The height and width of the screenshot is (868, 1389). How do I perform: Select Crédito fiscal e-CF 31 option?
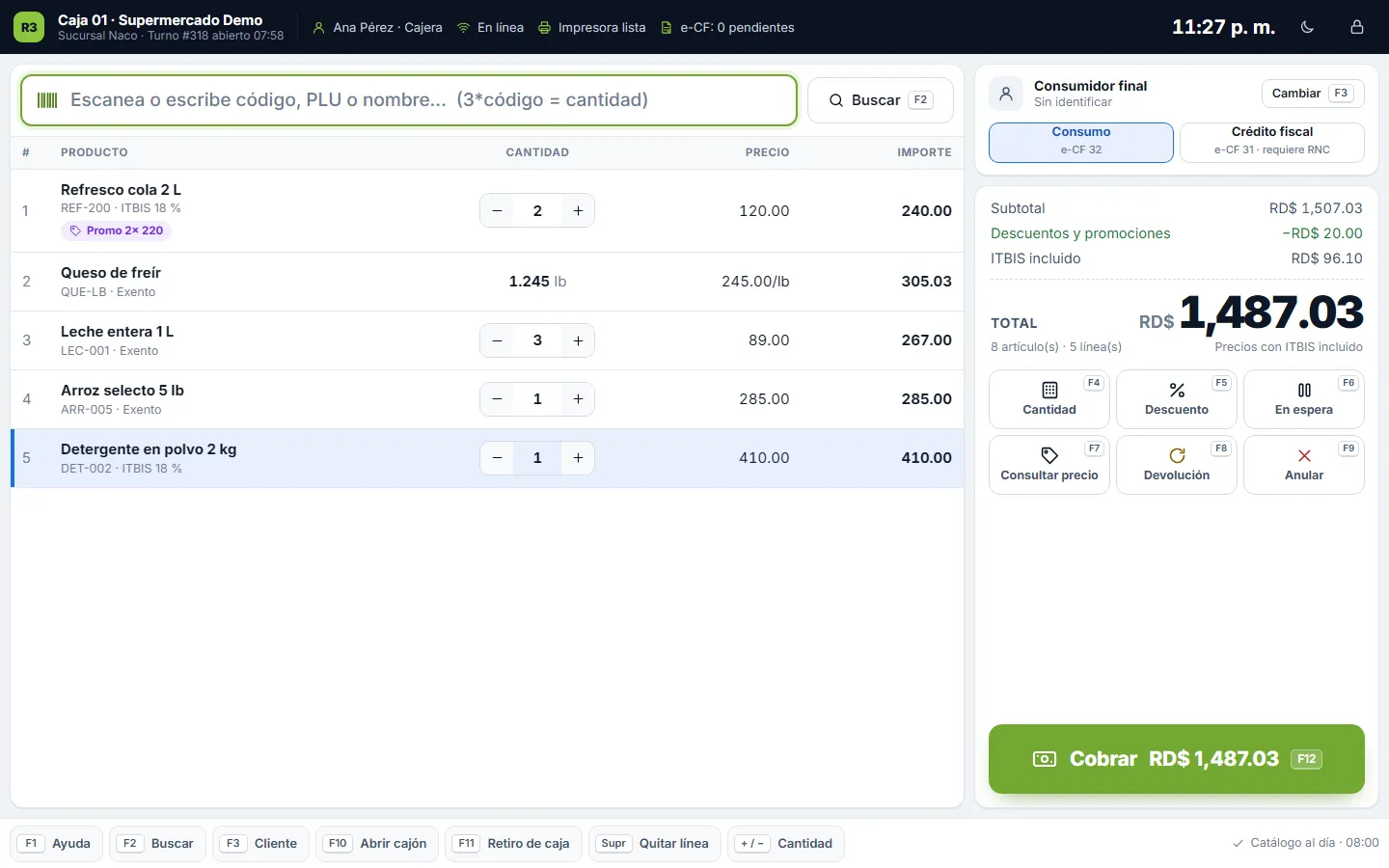[x=1272, y=143]
